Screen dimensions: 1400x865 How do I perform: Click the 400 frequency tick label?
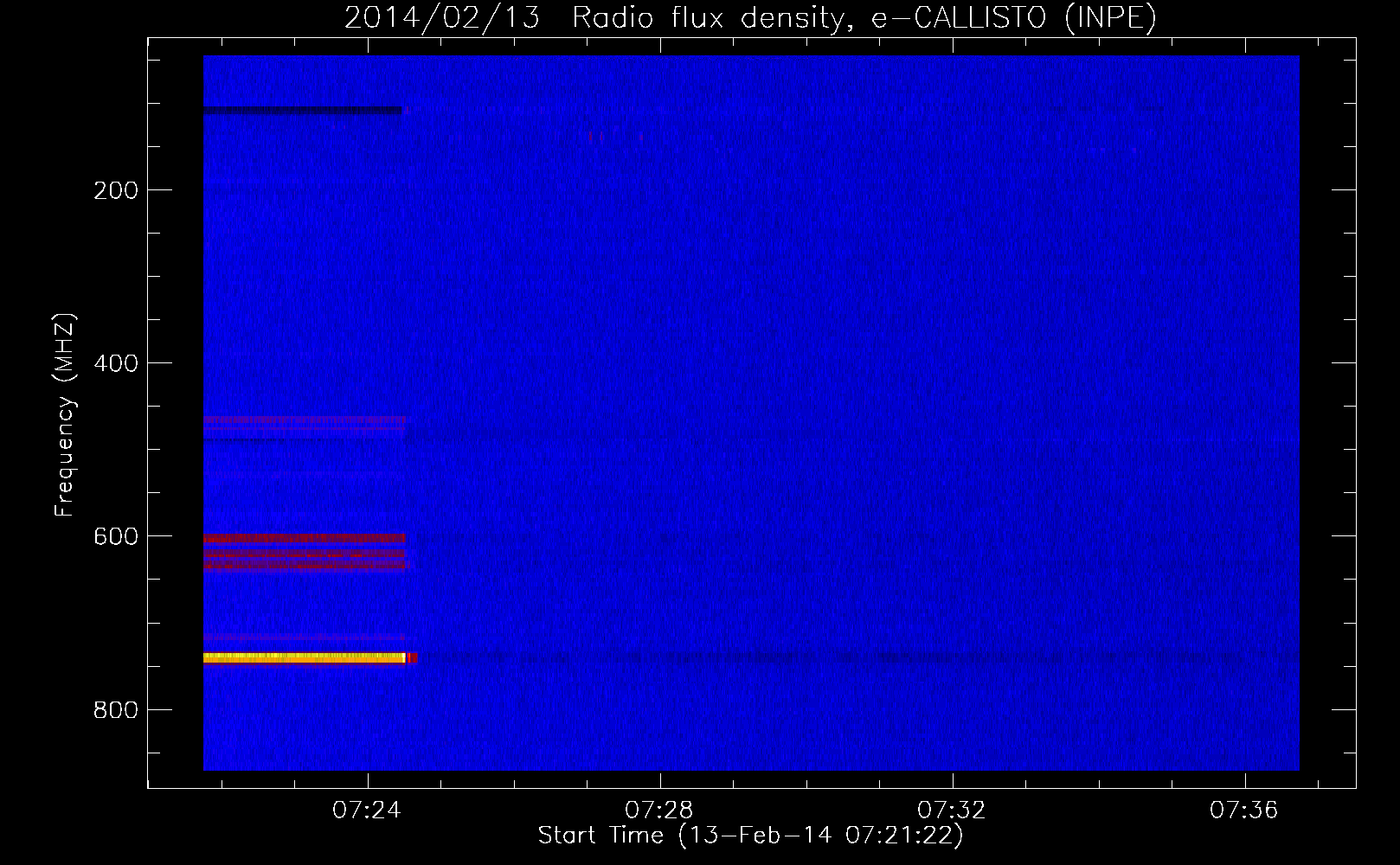(116, 363)
